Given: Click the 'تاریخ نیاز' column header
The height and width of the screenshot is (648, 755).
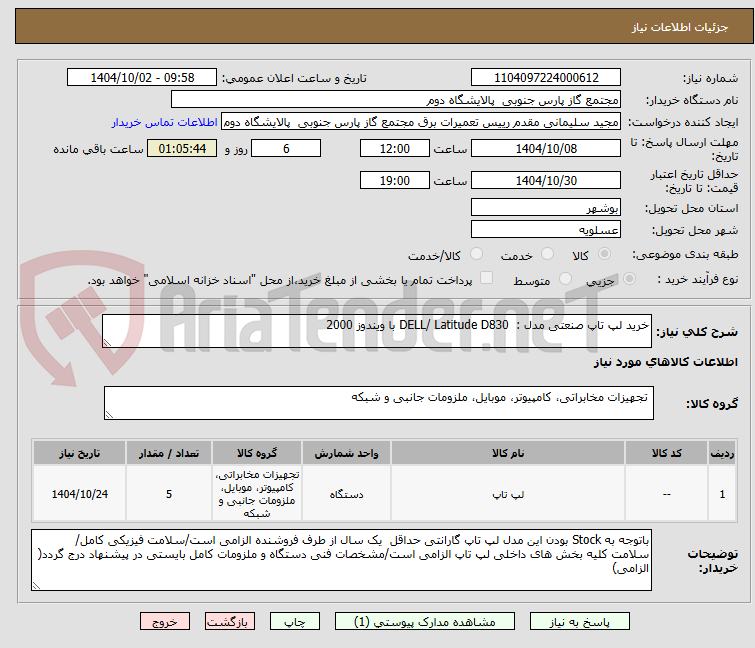Looking at the screenshot, I should coord(79,453).
